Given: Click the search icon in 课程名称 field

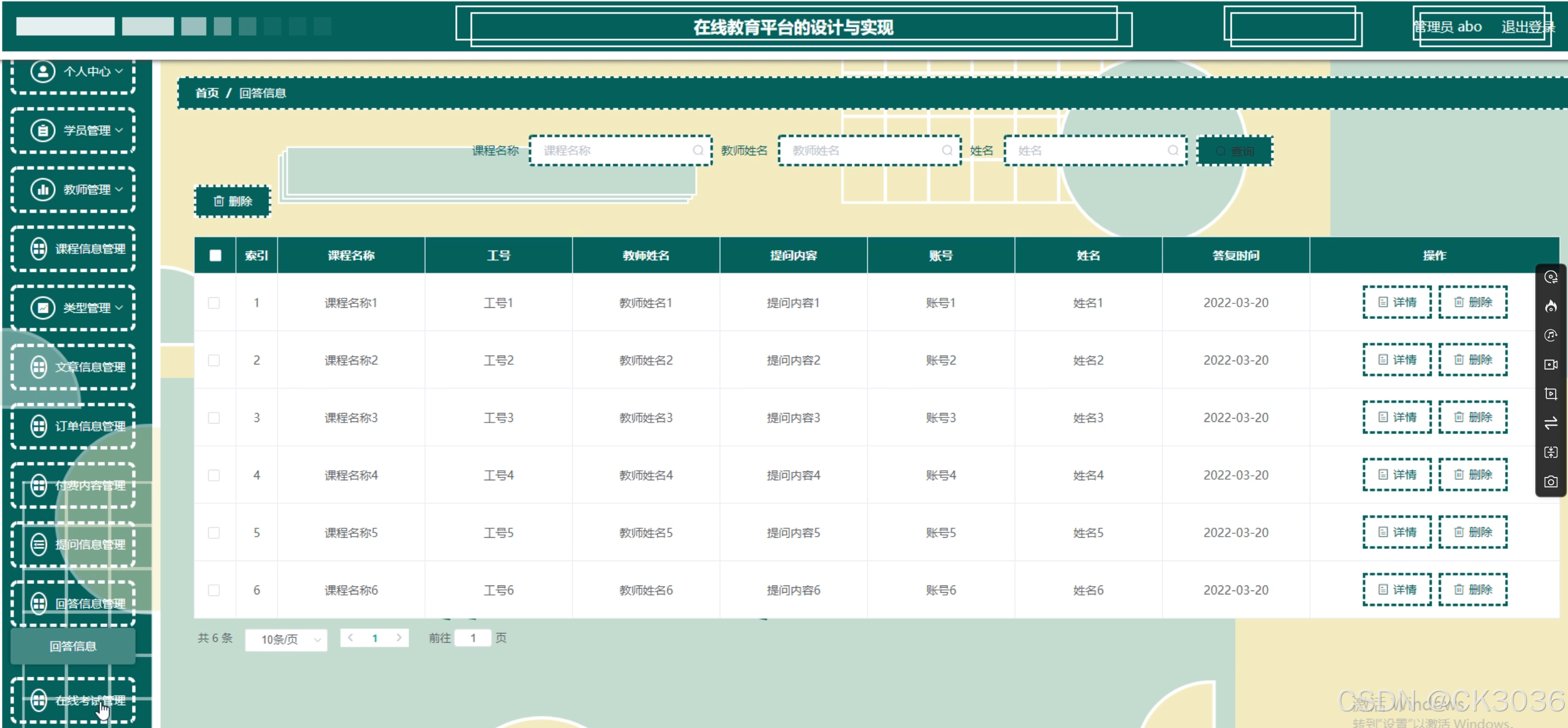Looking at the screenshot, I should point(698,150).
